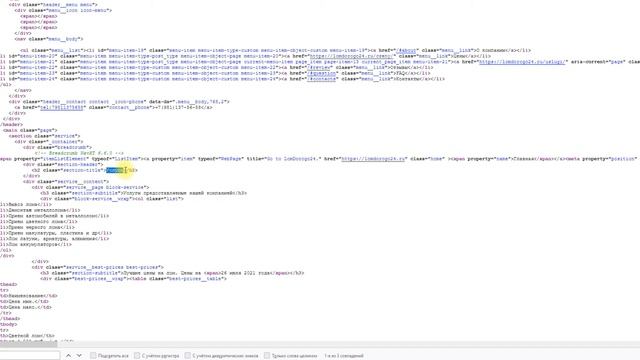
Task: Open the /#about href link
Action: tap(407, 50)
